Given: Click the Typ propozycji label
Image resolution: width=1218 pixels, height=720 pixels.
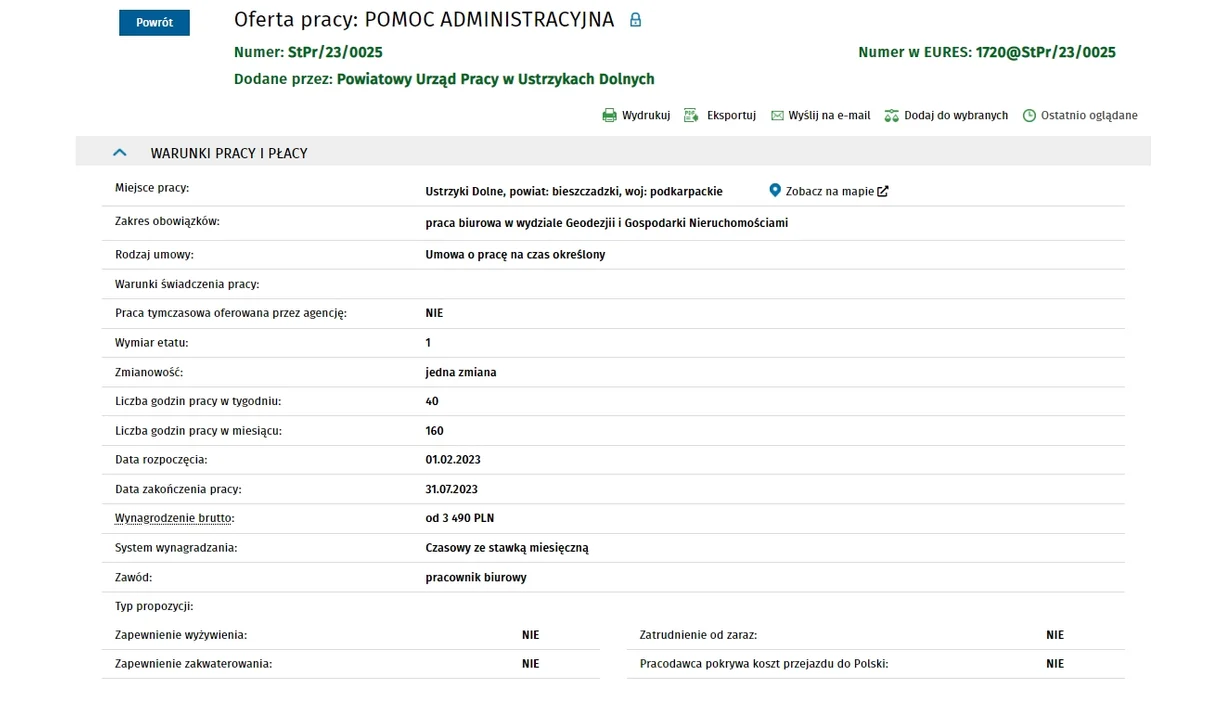Looking at the screenshot, I should 154,606.
